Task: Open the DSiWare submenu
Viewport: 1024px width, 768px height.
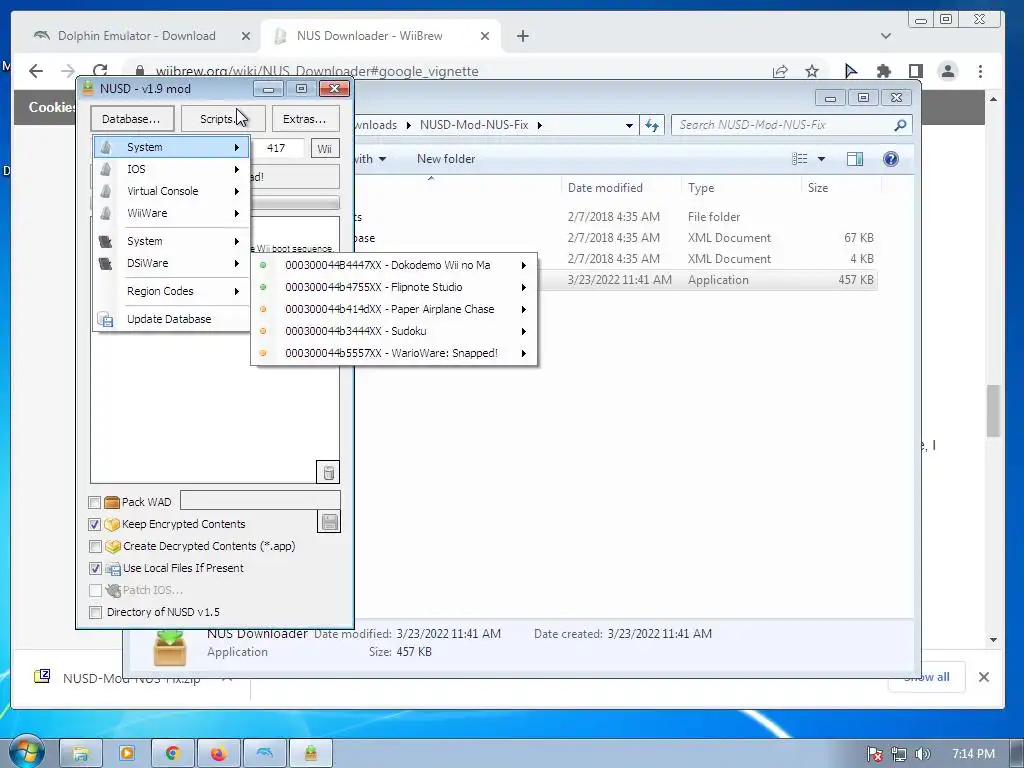Action: tap(171, 263)
